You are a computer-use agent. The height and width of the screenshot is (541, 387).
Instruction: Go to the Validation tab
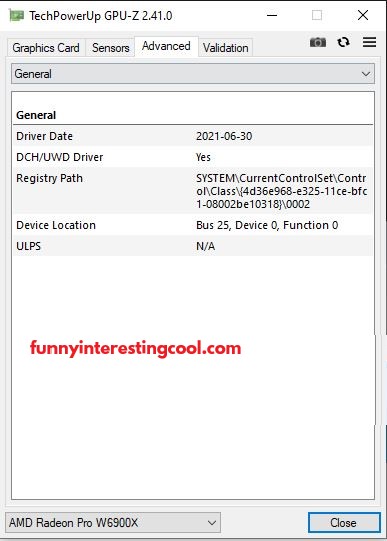pyautogui.click(x=226, y=48)
